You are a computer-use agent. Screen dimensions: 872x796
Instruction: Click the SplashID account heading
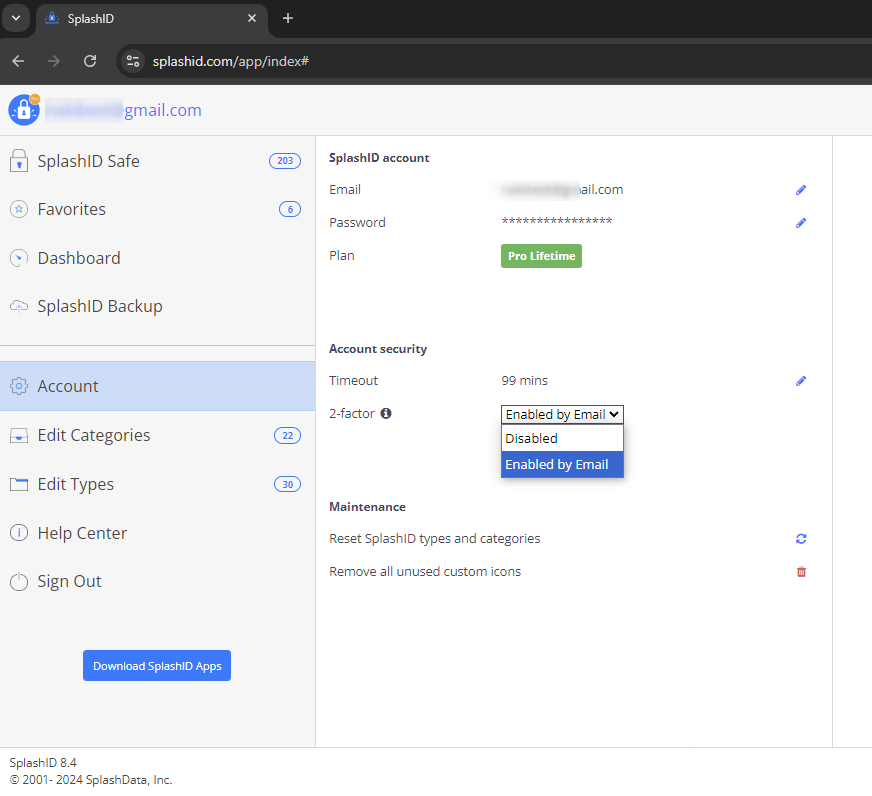coord(379,158)
